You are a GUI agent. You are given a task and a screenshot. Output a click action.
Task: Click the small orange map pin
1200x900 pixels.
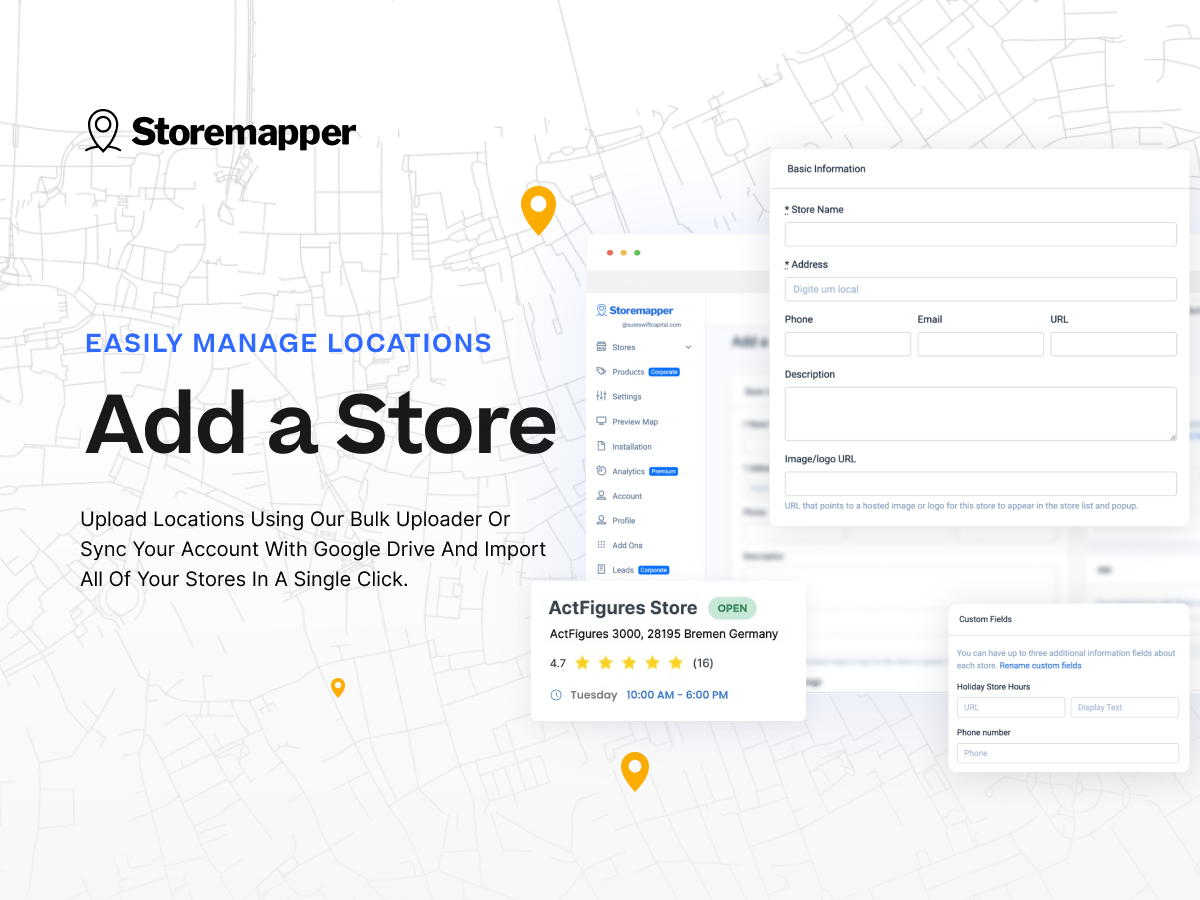338,687
